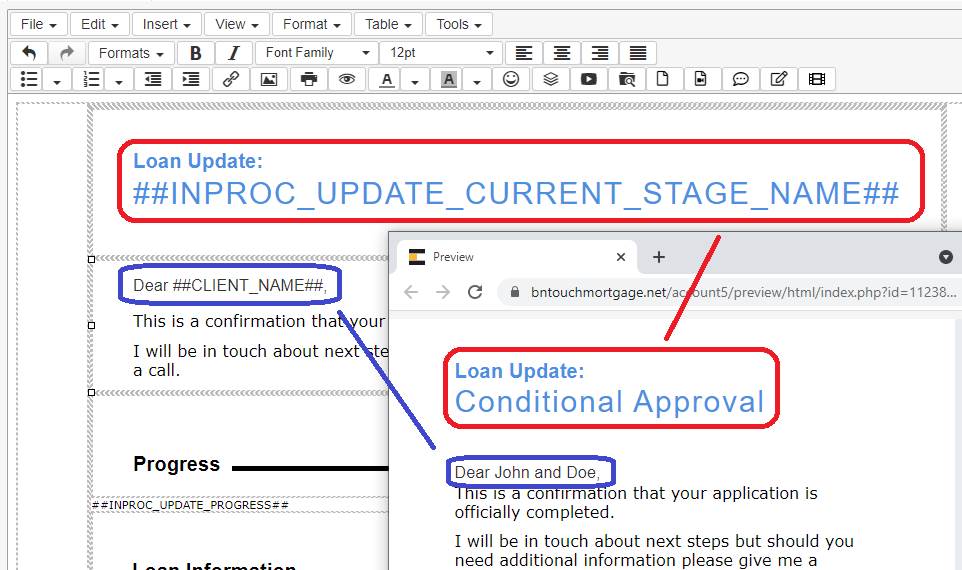Reload the Preview page

(x=475, y=292)
